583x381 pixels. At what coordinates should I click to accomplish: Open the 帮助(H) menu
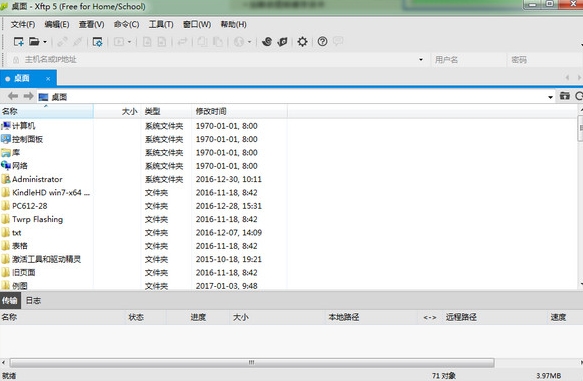233,25
